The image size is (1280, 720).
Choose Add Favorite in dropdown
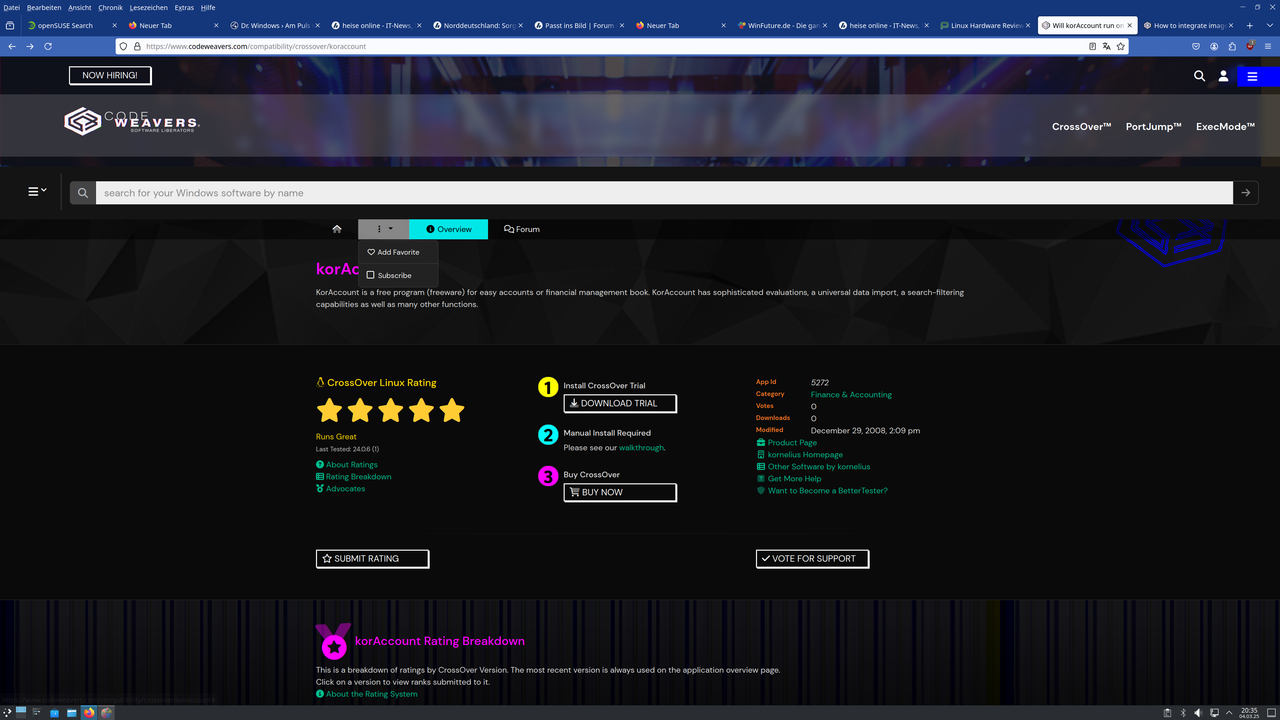click(x=398, y=252)
